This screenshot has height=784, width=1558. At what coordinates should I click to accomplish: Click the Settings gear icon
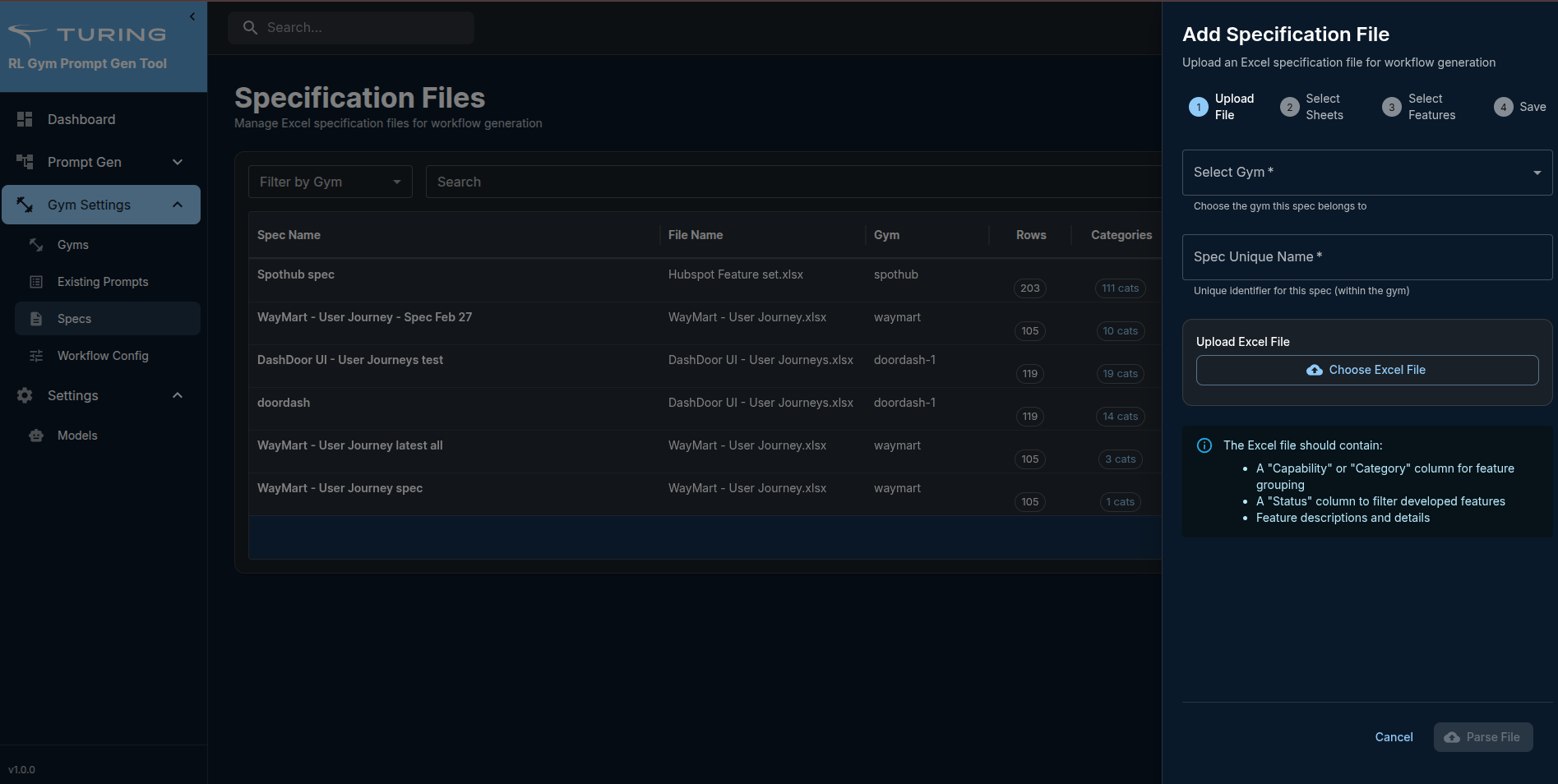25,395
